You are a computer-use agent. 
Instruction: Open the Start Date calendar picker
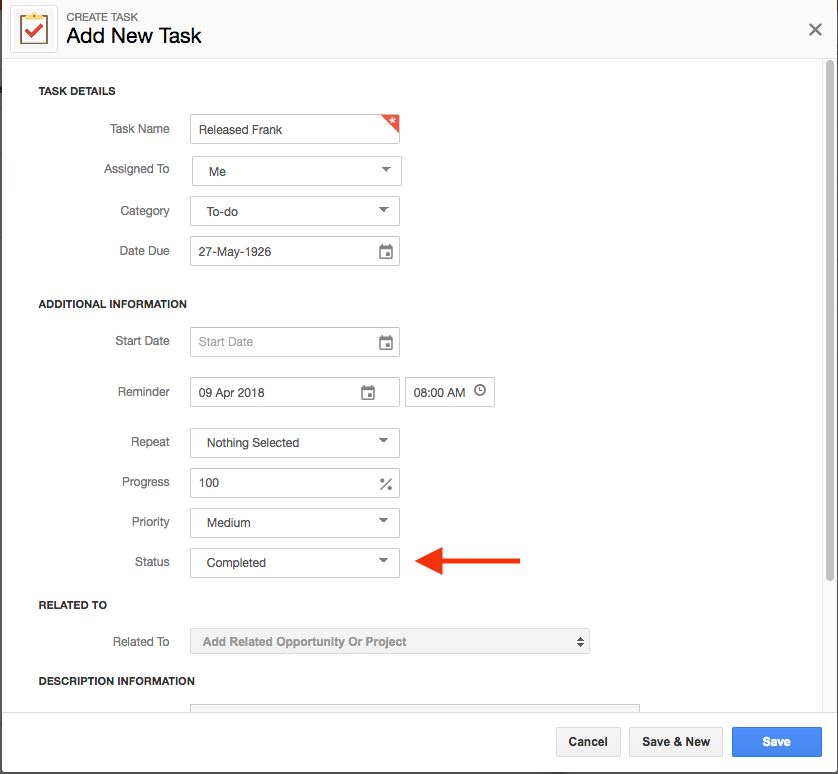click(386, 343)
